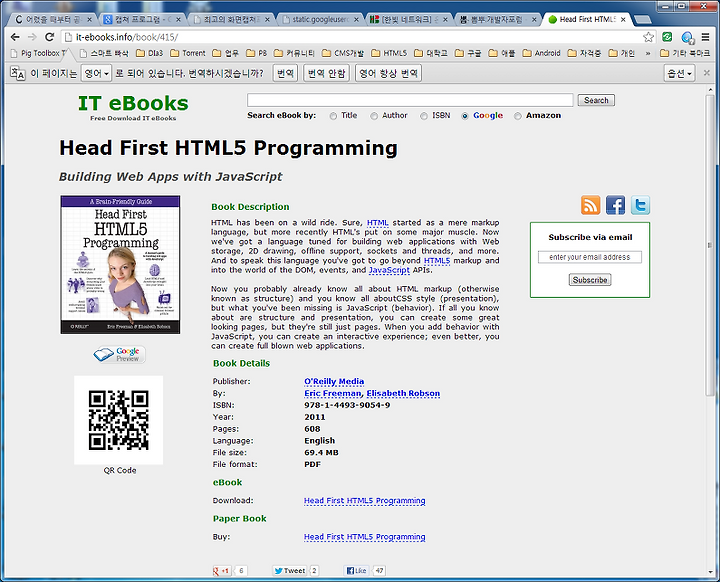Open the RSS feed icon

coord(591,205)
